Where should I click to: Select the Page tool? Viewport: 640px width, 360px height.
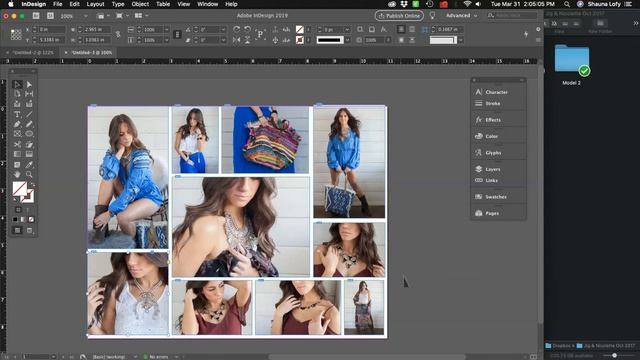click(x=17, y=94)
